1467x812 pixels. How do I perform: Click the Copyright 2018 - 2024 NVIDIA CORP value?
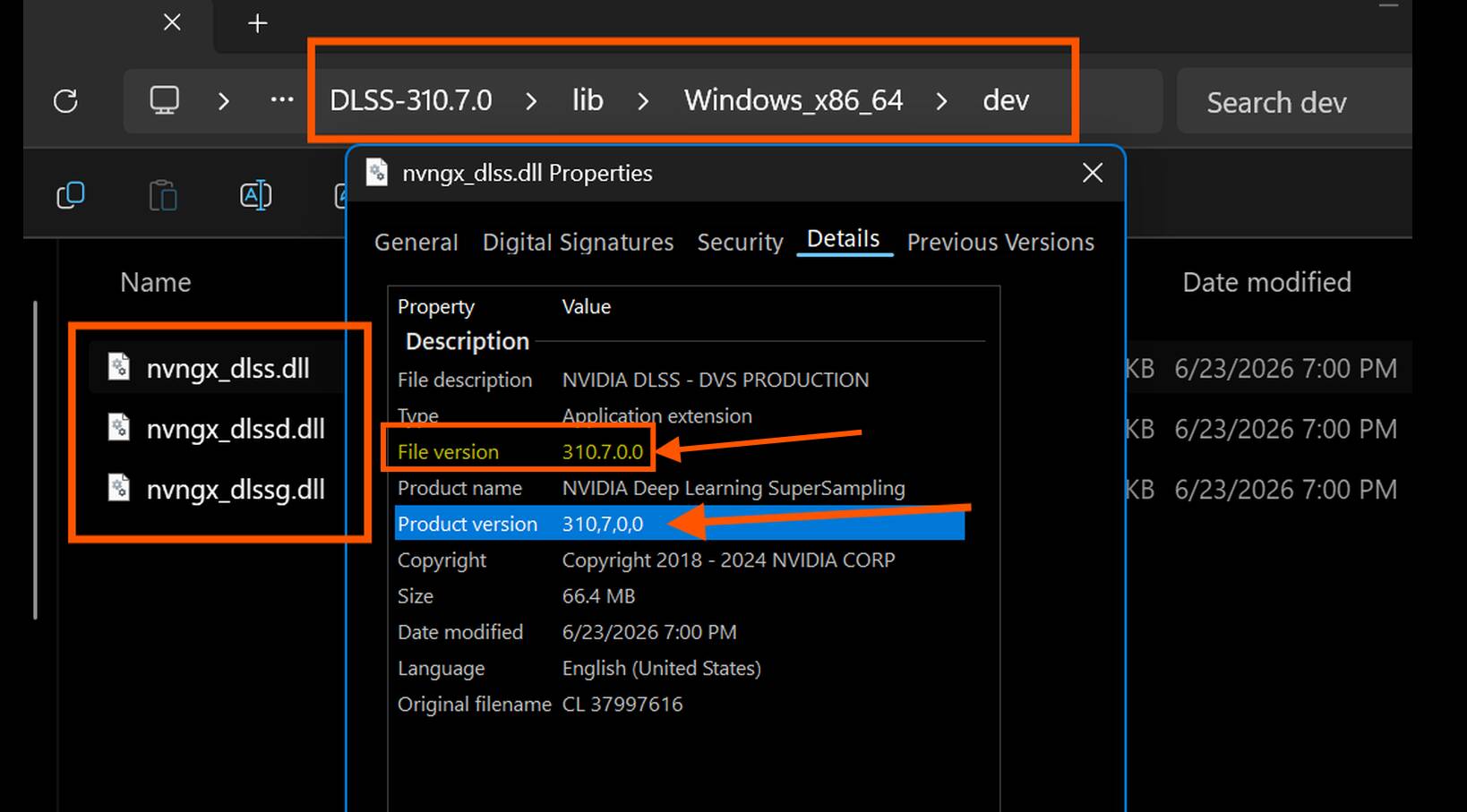[729, 560]
